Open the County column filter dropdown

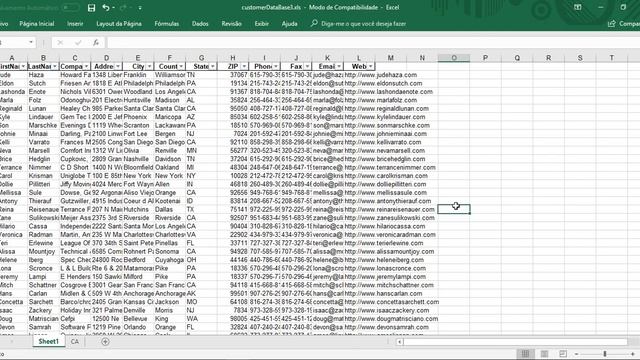(x=181, y=67)
